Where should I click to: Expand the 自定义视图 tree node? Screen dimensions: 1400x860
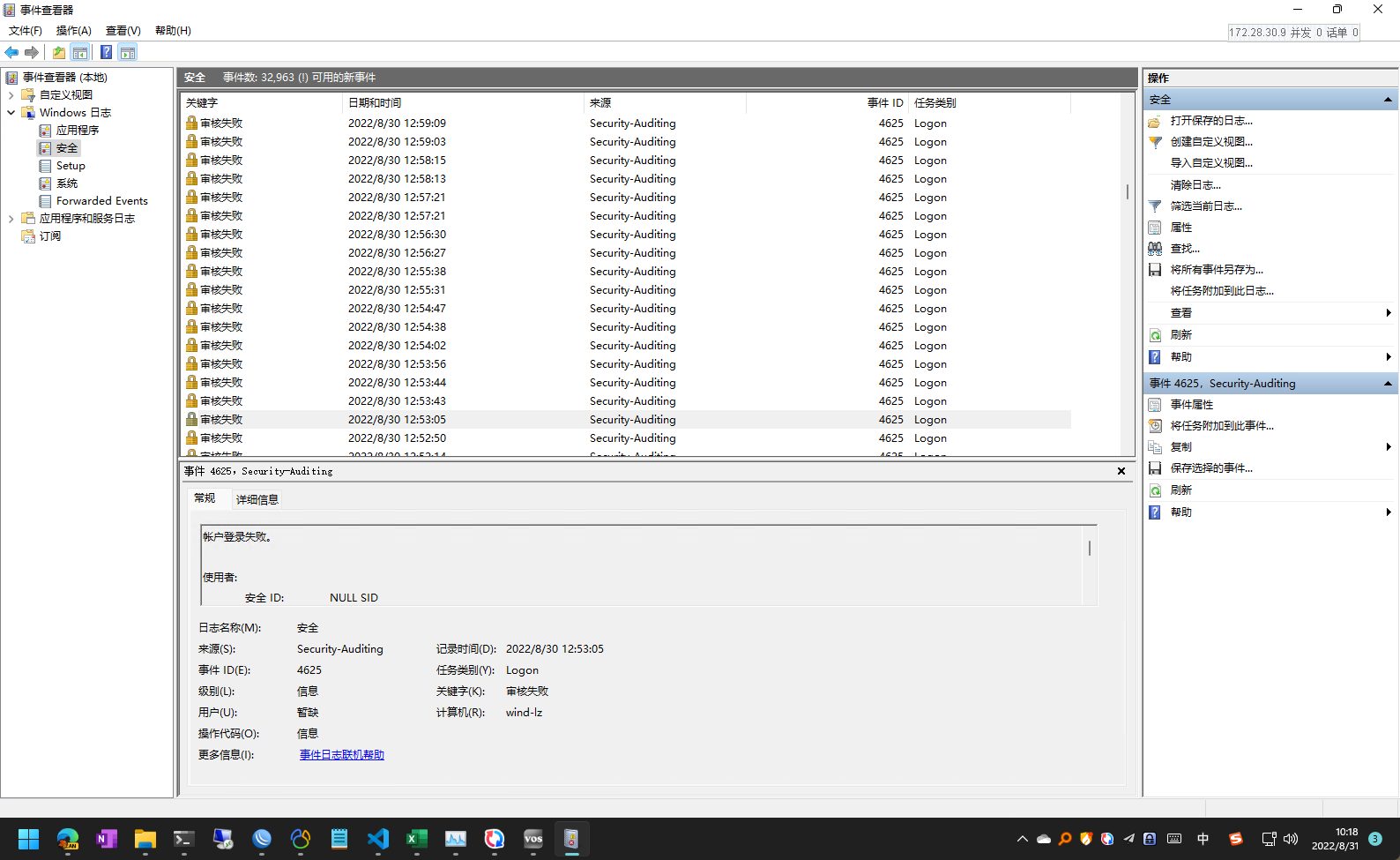click(x=11, y=95)
